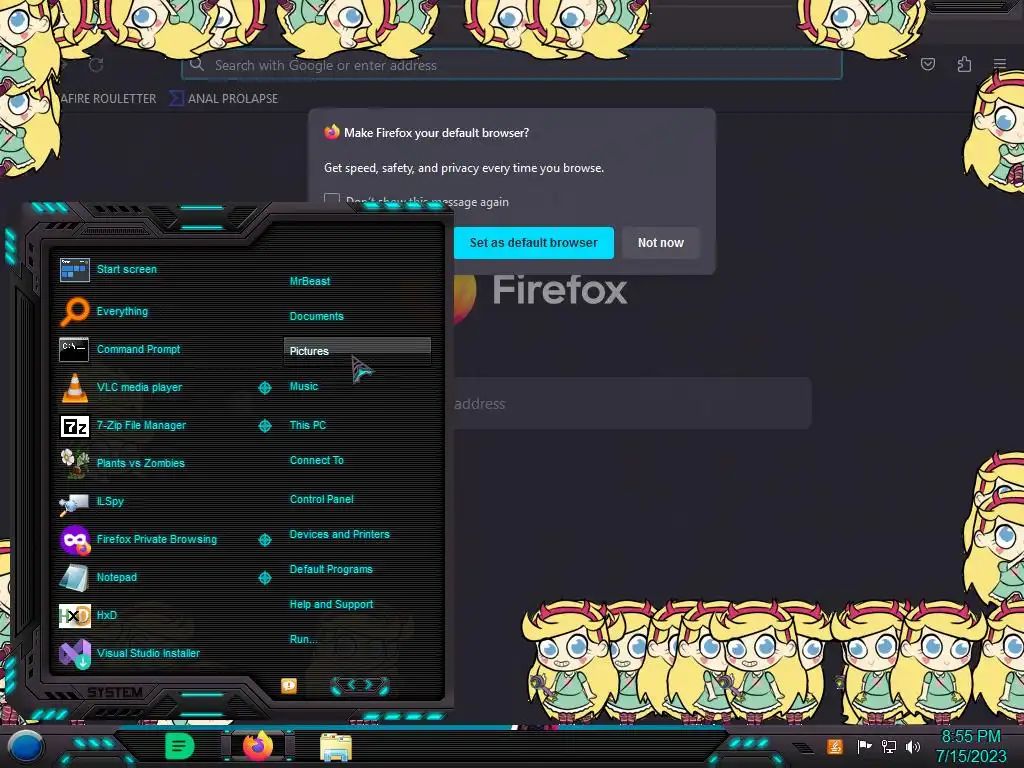The image size is (1024, 768).
Task: Open HxD hex editor icon
Action: [74, 615]
